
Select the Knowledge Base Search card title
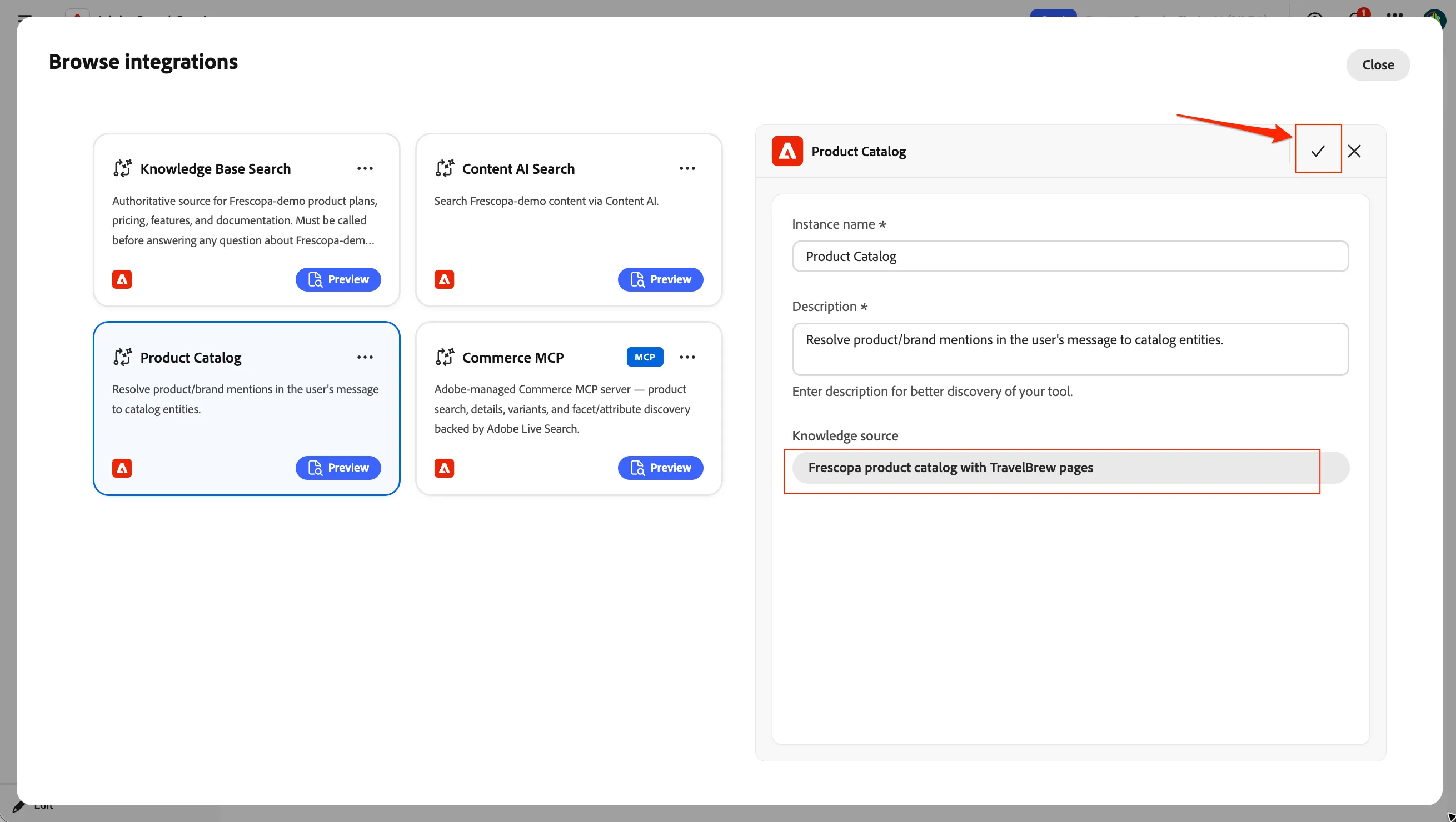tap(216, 168)
